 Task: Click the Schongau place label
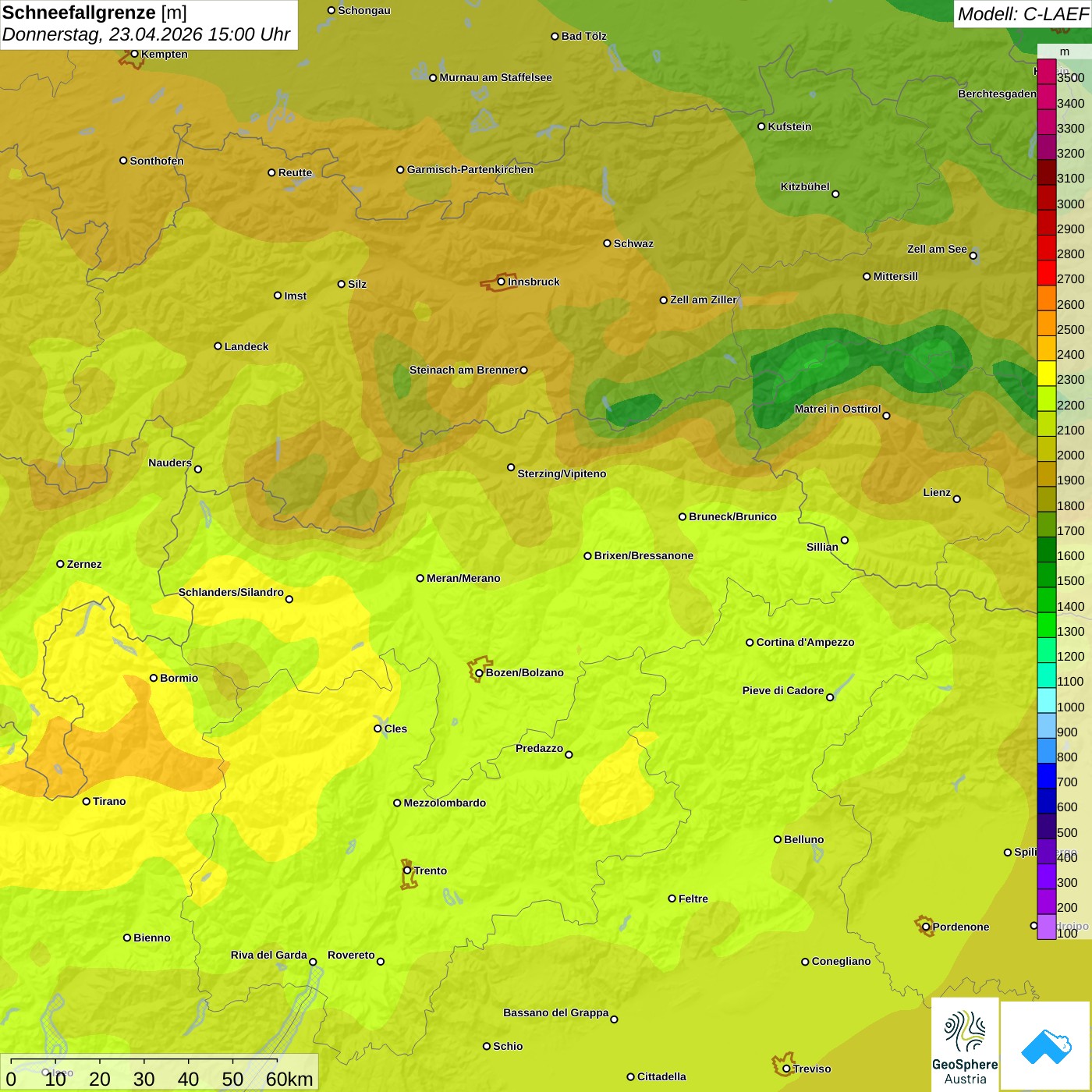coord(363,10)
